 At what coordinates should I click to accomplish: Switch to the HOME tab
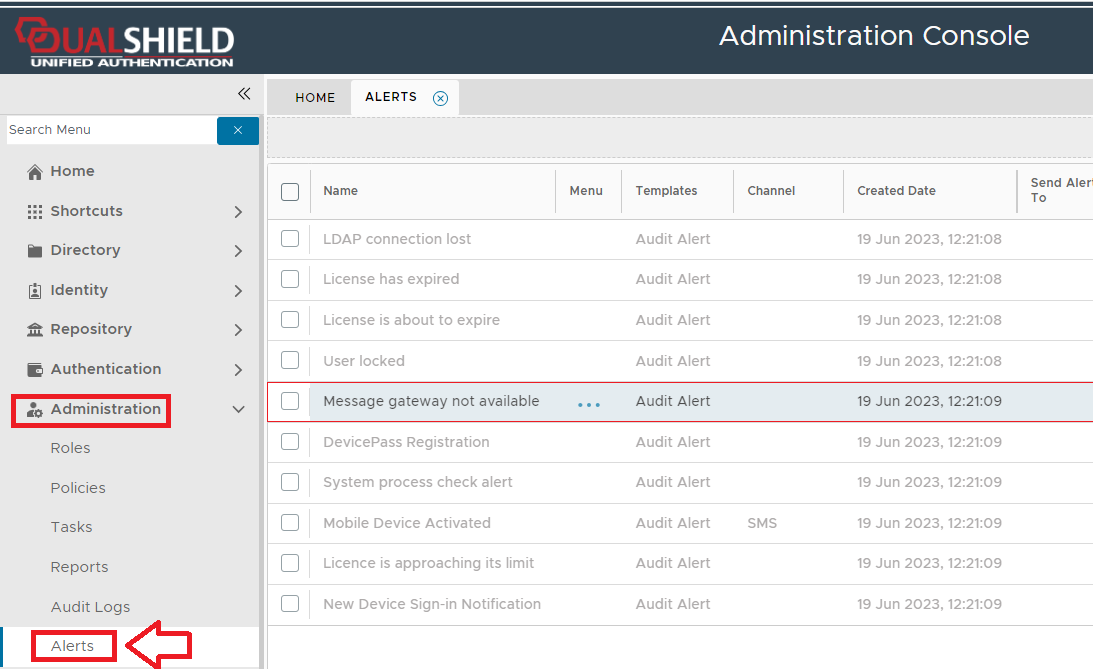click(315, 98)
